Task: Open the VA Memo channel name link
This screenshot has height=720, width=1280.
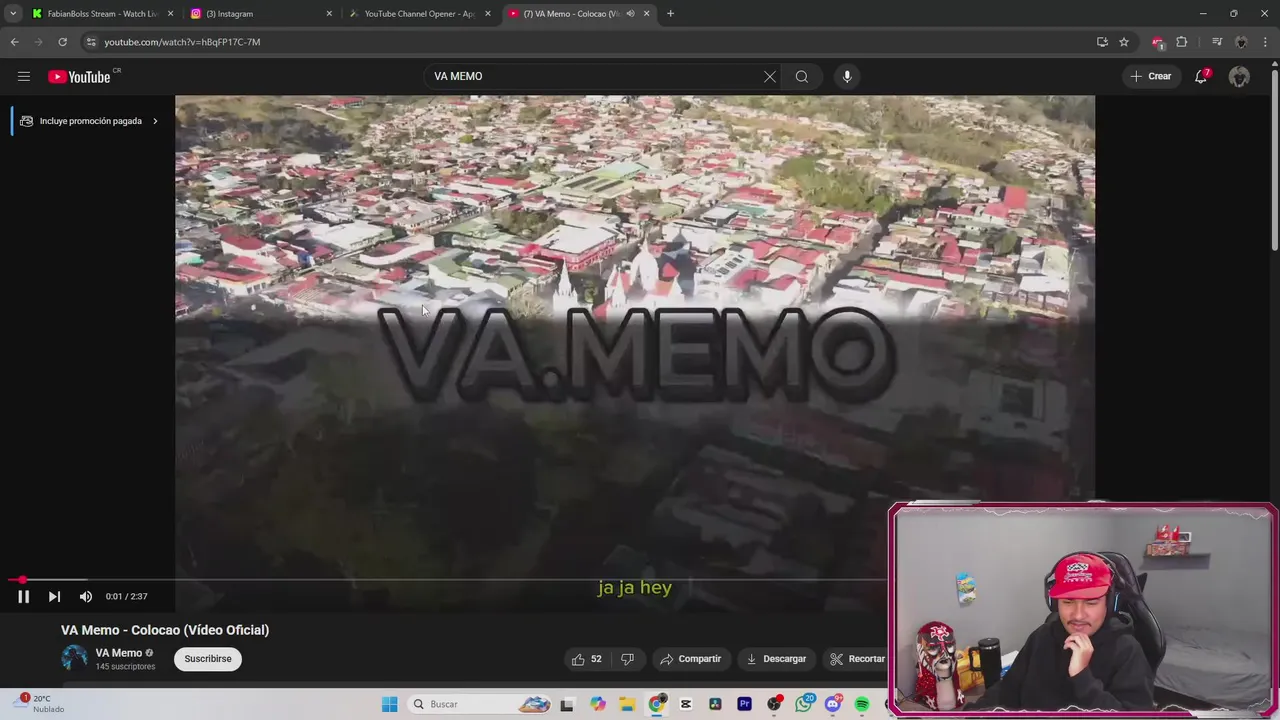Action: [119, 653]
